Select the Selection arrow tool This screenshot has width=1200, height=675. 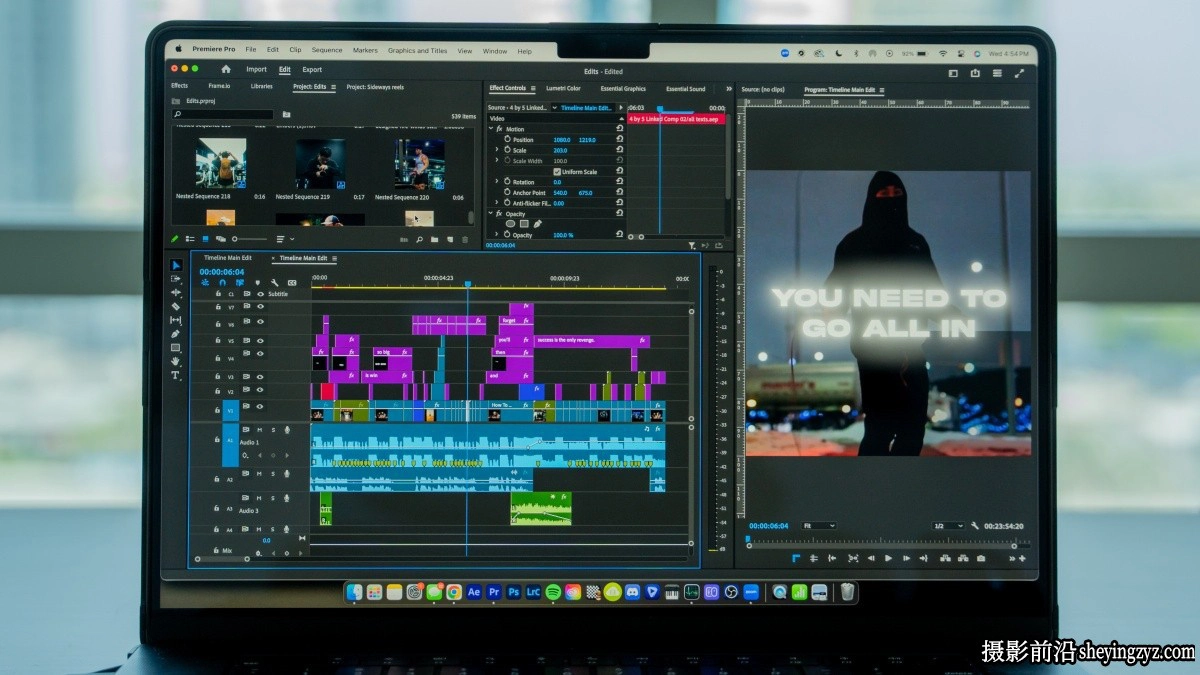[x=176, y=265]
